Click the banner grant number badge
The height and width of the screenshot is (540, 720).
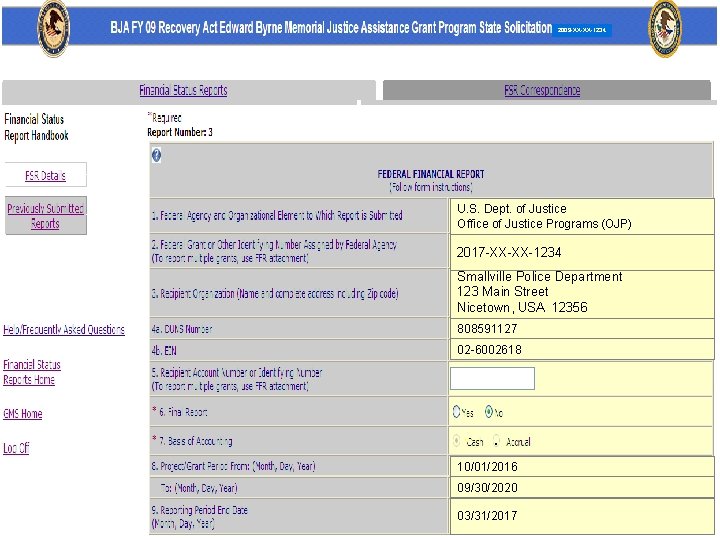coord(581,30)
